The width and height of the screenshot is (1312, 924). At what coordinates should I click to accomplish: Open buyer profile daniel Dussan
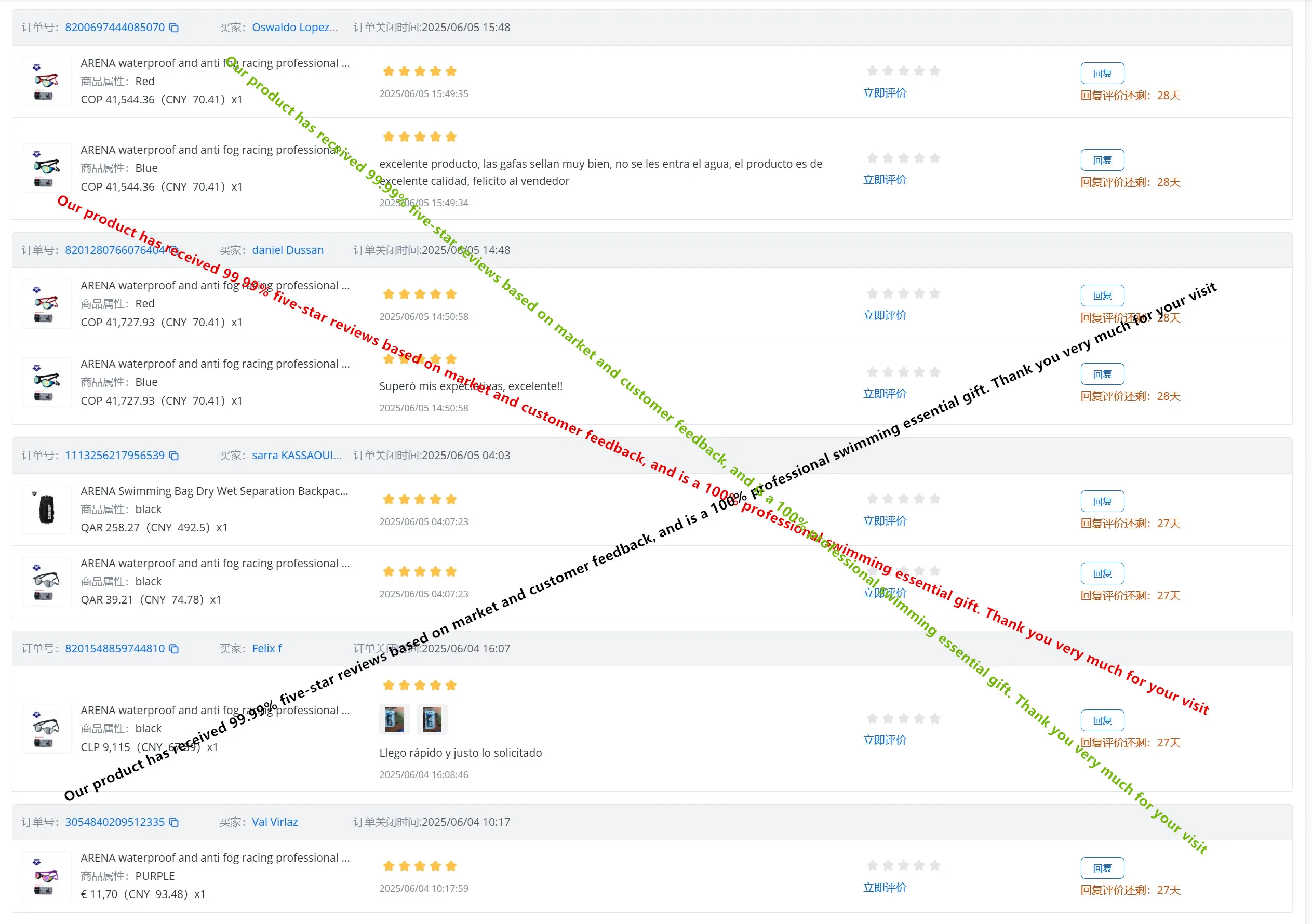click(x=288, y=250)
